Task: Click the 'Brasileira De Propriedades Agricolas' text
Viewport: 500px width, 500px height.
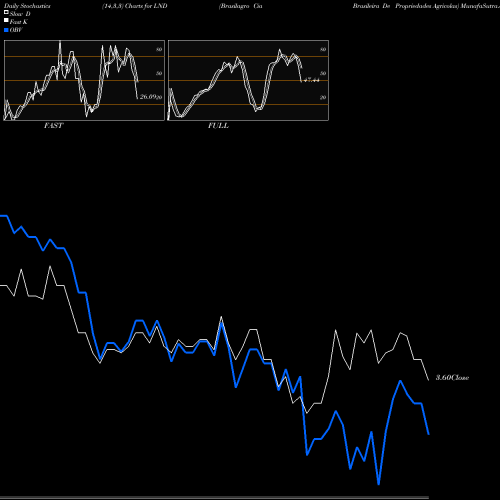Action: pos(405,6)
